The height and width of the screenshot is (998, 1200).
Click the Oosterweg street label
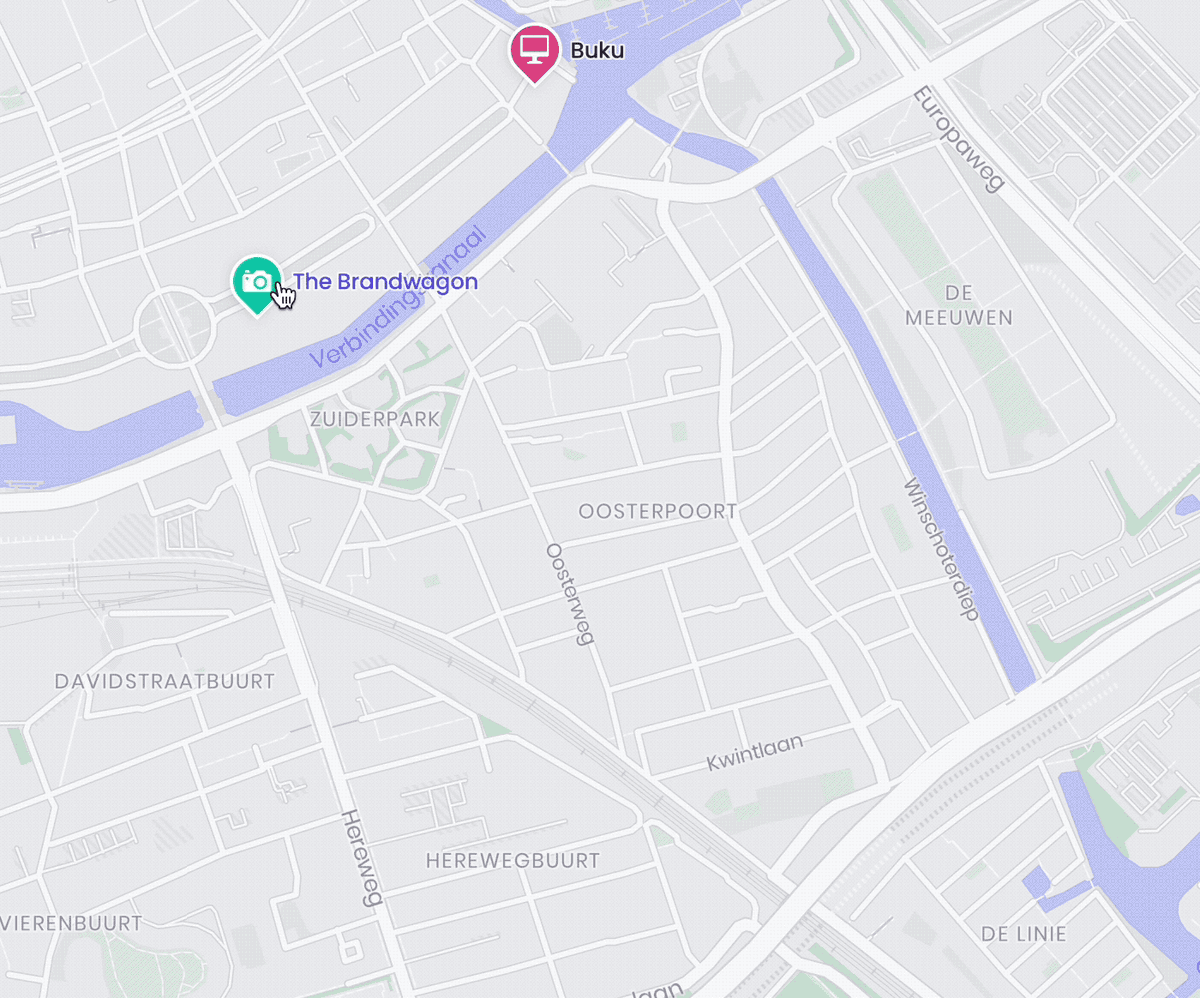(570, 594)
